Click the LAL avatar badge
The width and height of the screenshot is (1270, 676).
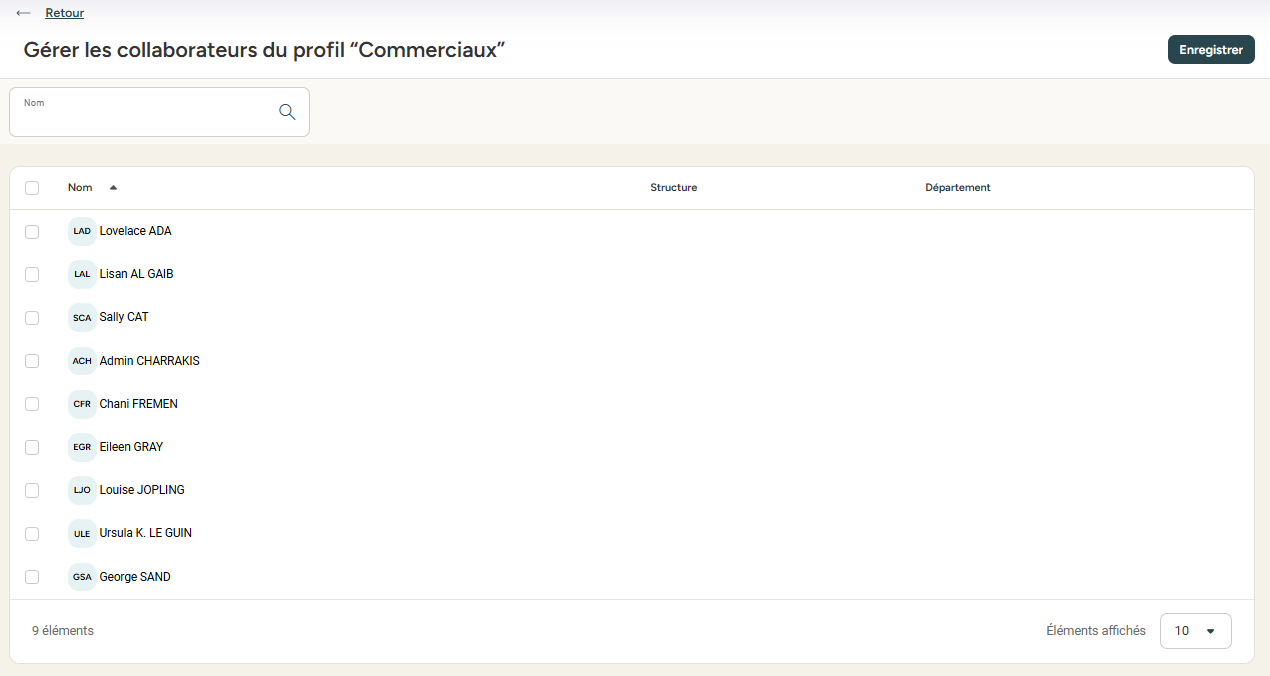point(82,274)
